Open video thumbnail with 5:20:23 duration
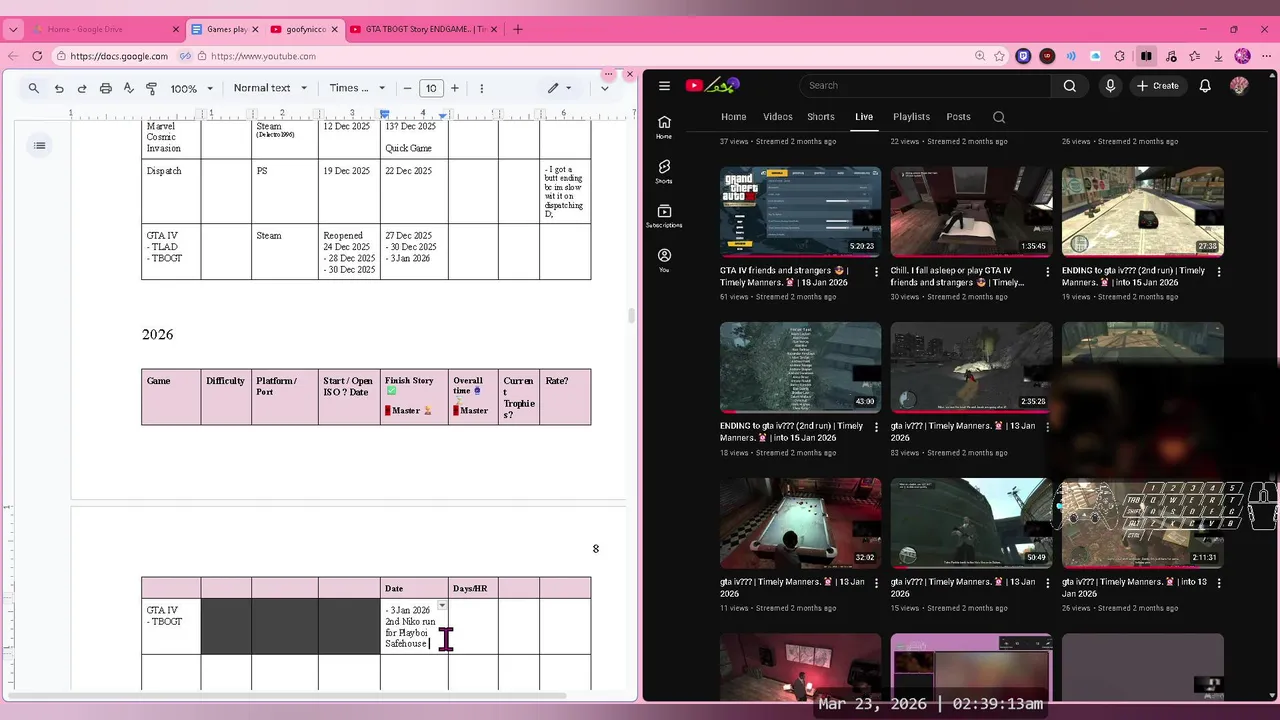Viewport: 1280px width, 720px height. pos(800,212)
